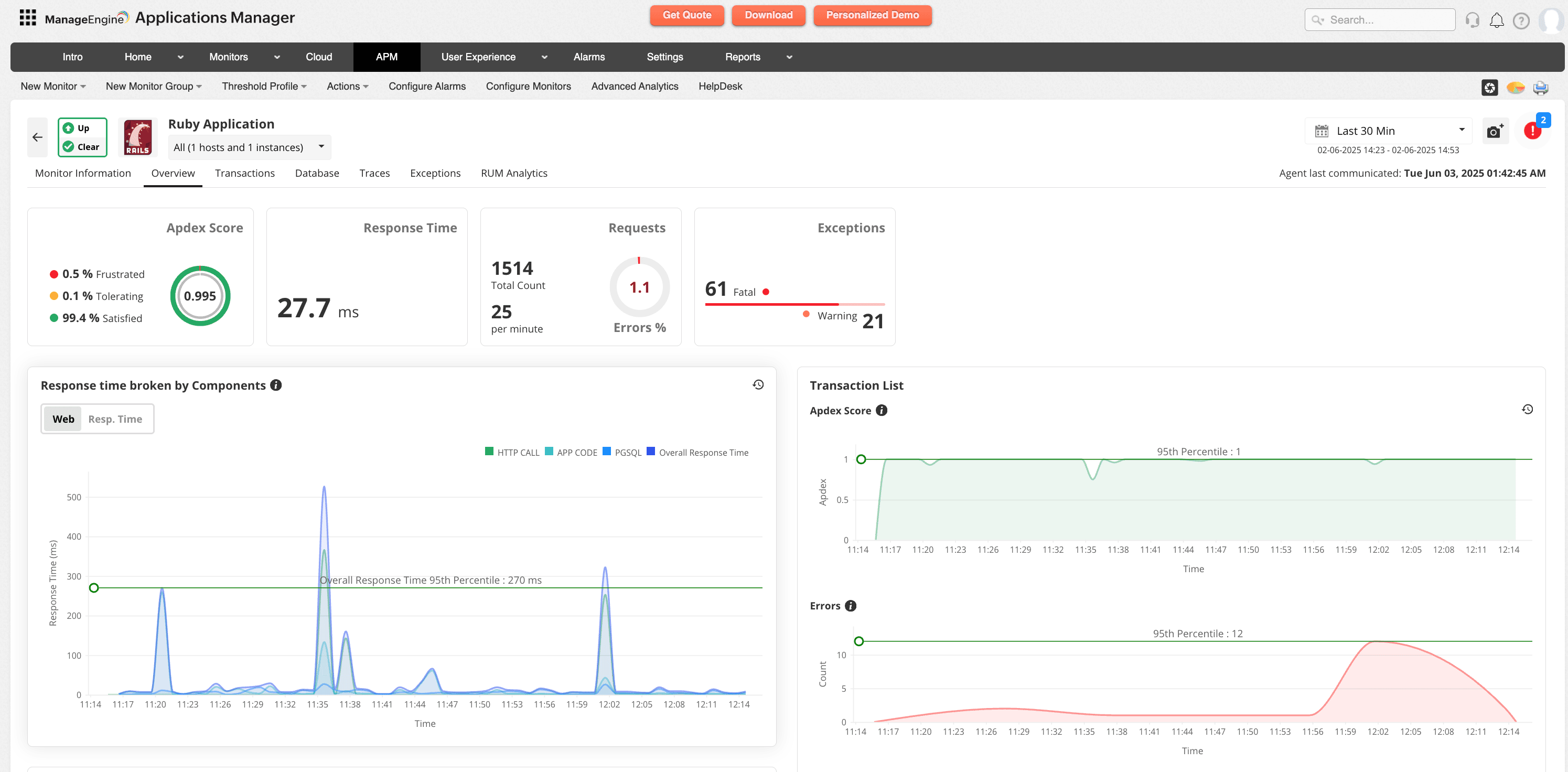Screen dimensions: 1568x772
Task: Click the search magnifier icon
Action: [x=1317, y=20]
